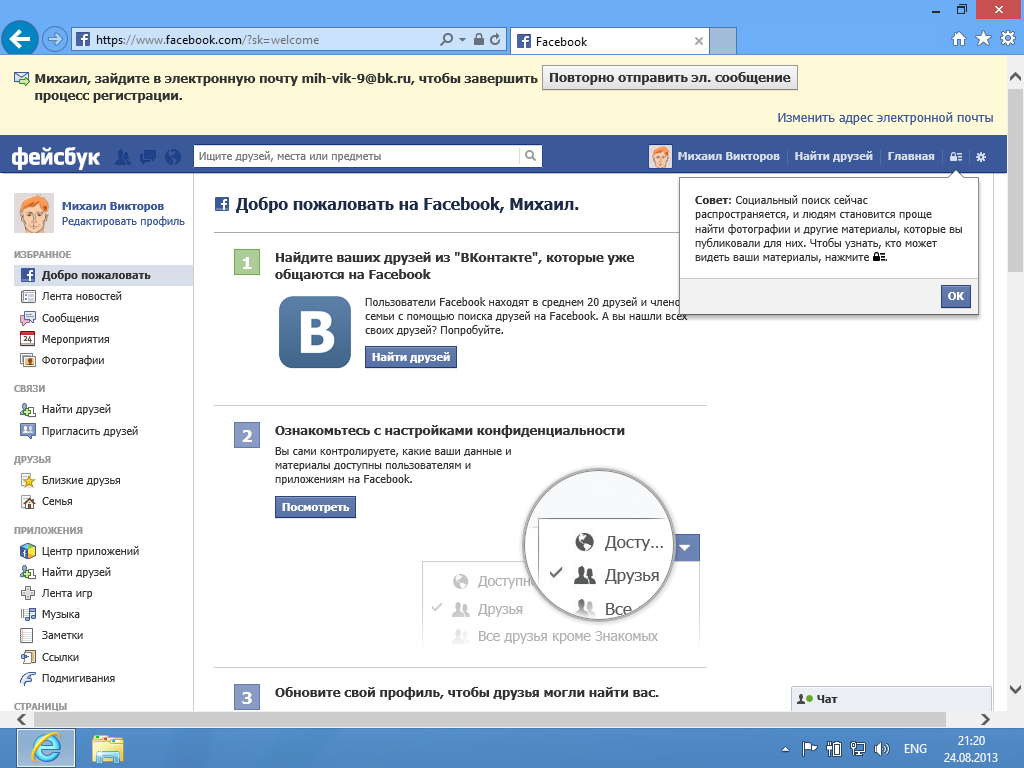The width and height of the screenshot is (1024, 768).
Task: Click the large profile picture in left sidebar
Action: [x=34, y=213]
